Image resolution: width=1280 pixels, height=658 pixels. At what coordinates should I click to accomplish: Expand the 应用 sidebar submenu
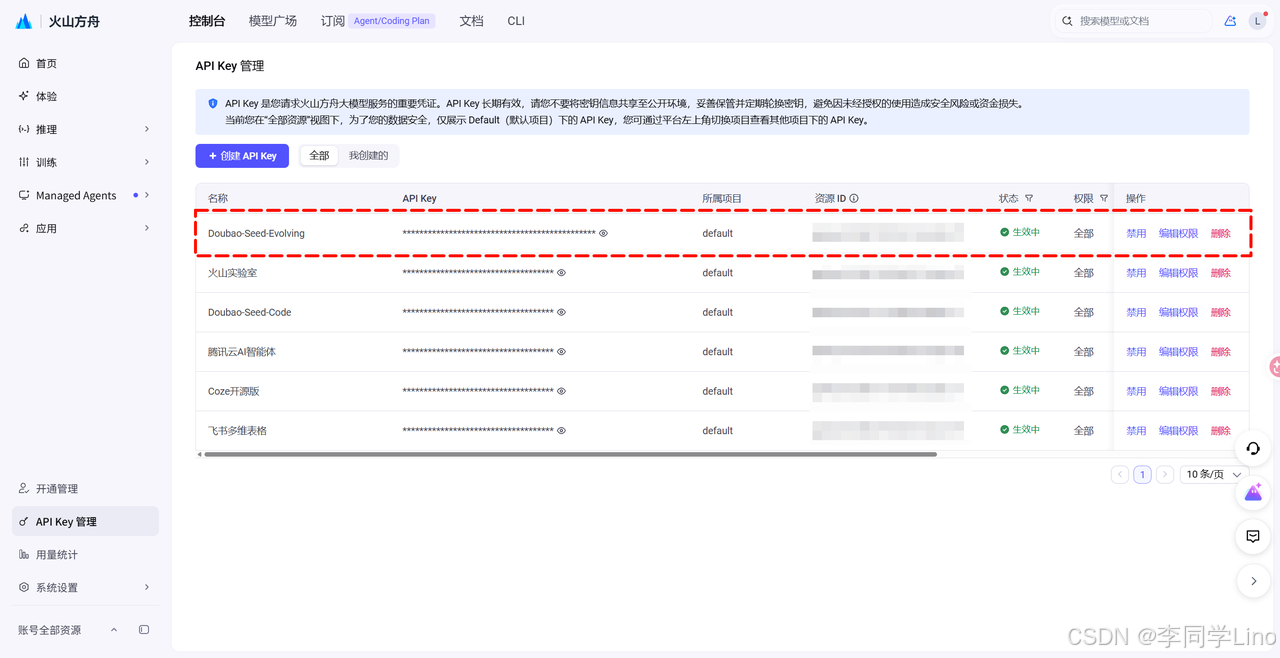pyautogui.click(x=147, y=228)
